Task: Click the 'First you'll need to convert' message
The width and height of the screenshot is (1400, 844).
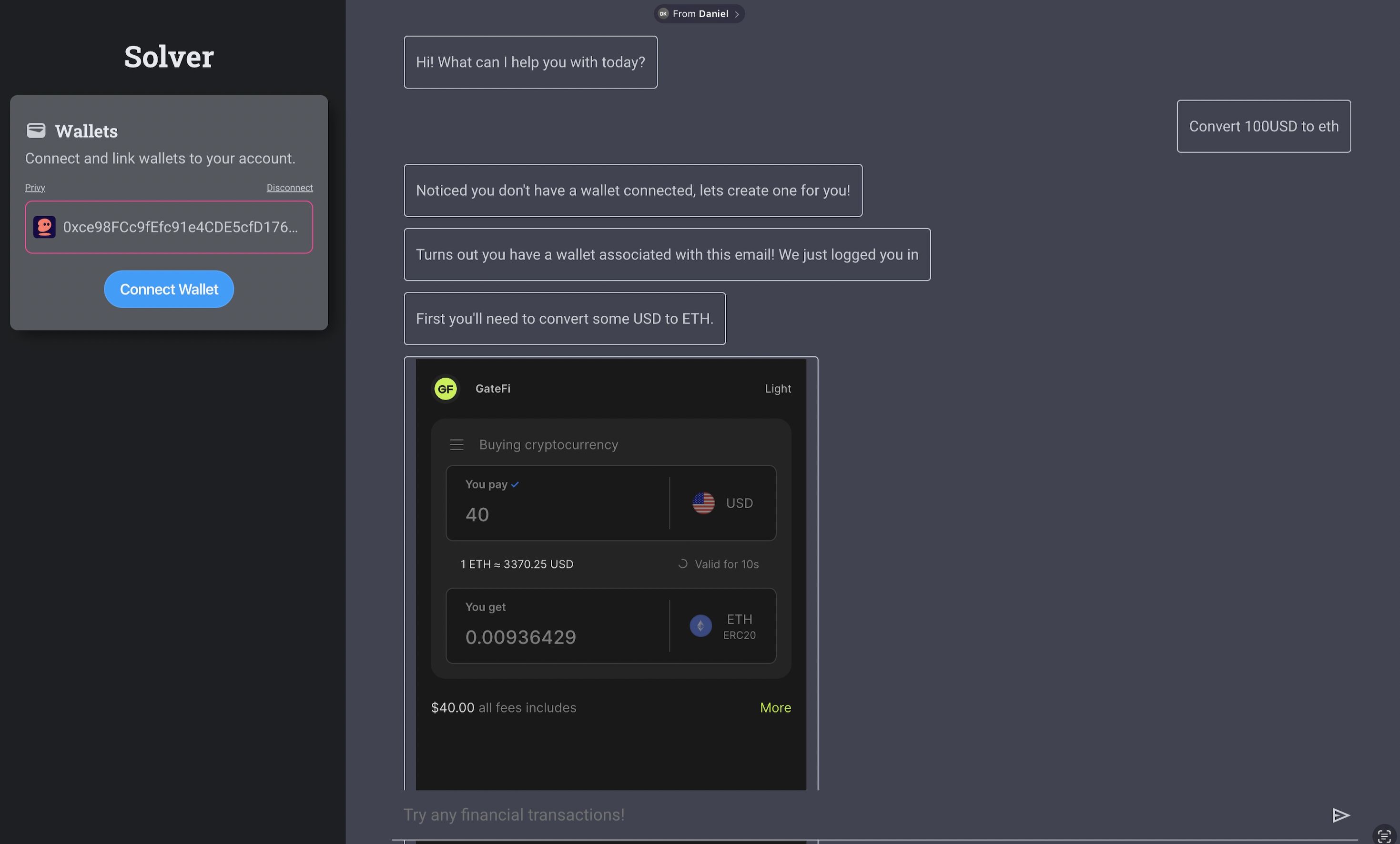Action: click(564, 319)
